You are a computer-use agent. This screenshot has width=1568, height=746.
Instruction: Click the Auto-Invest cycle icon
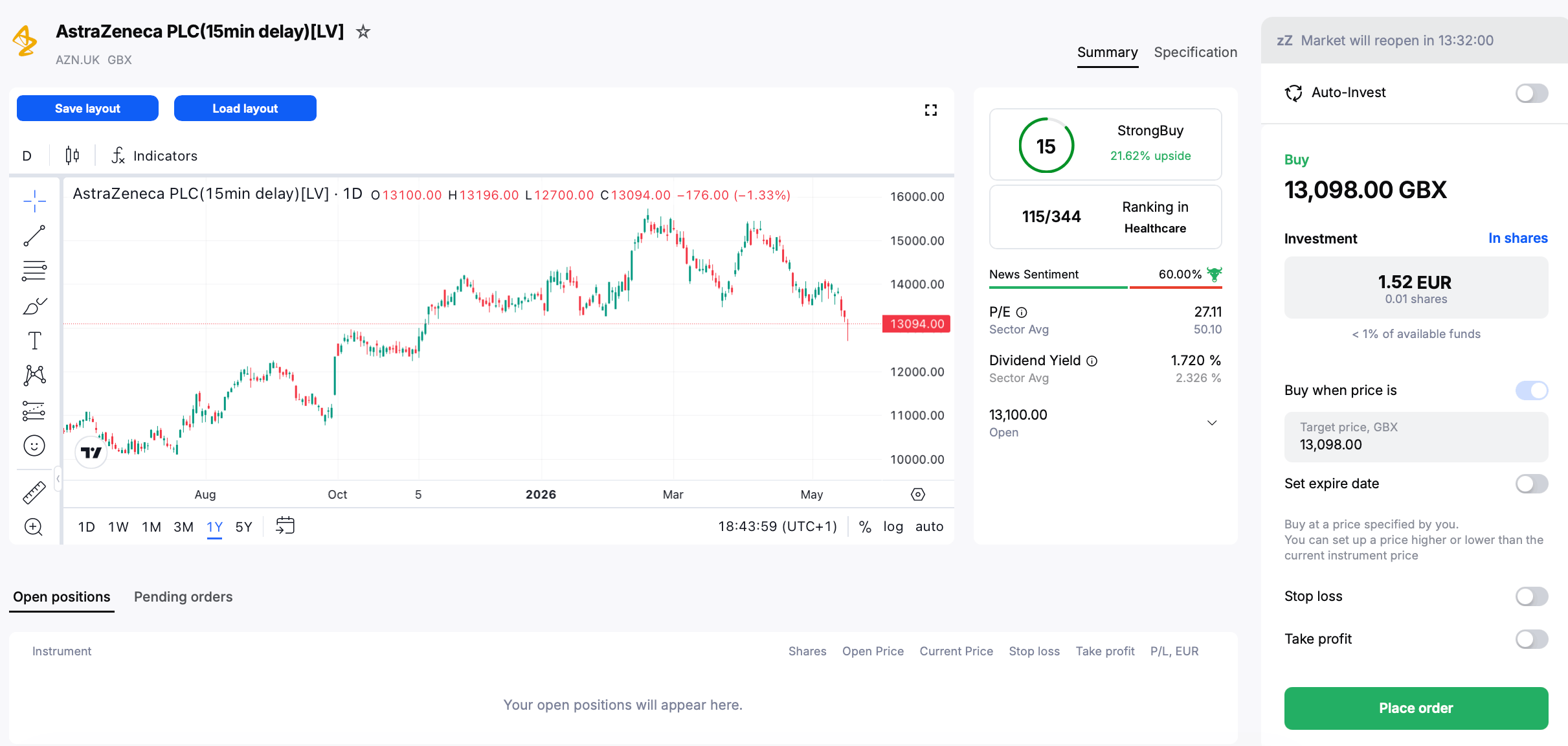click(1294, 93)
